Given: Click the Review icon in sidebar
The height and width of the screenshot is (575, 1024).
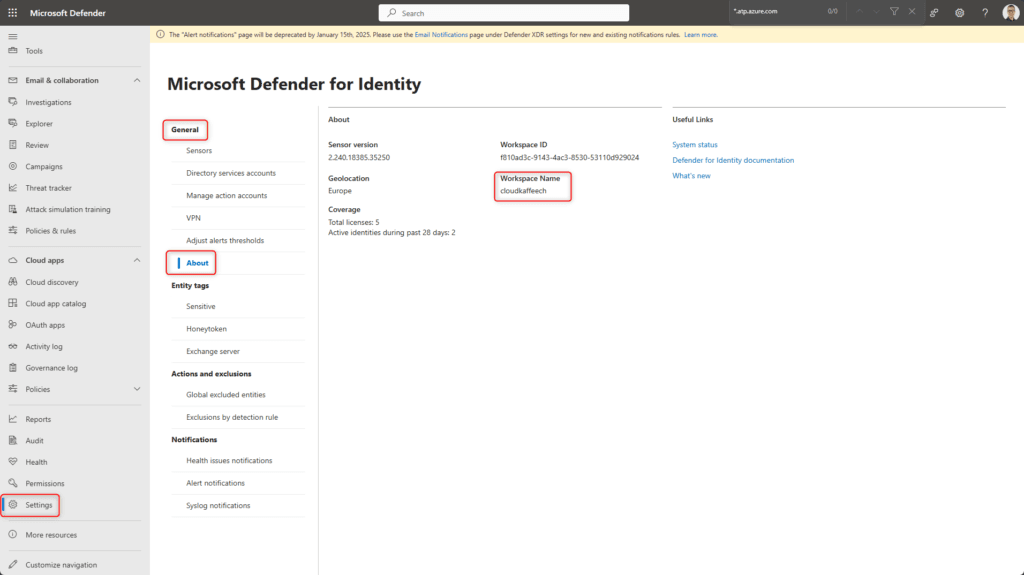Looking at the screenshot, I should [x=13, y=144].
